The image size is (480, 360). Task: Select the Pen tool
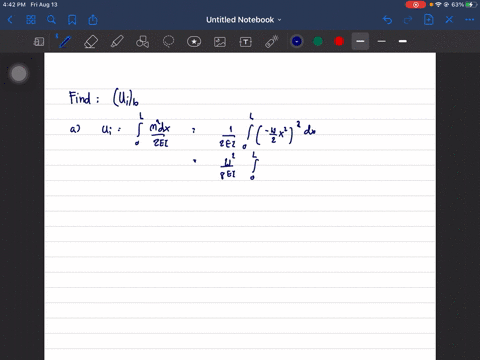pyautogui.click(x=64, y=42)
